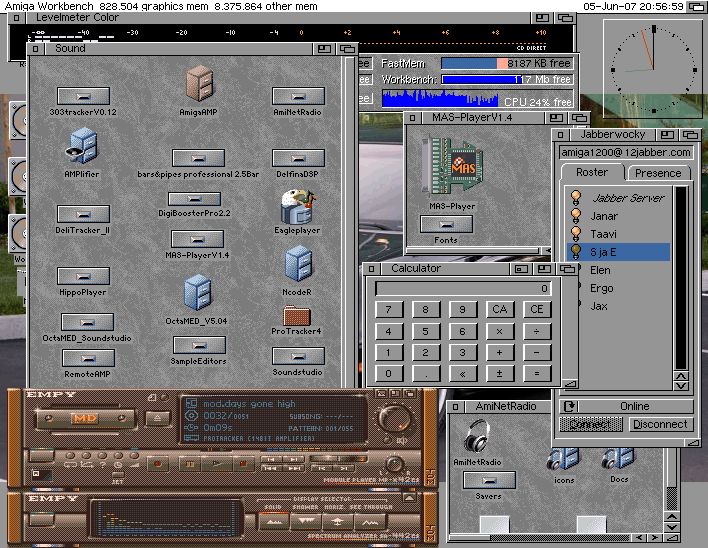This screenshot has height=548, width=708.
Task: Select the DelfinaDSP drawer icon
Action: pyautogui.click(x=298, y=158)
